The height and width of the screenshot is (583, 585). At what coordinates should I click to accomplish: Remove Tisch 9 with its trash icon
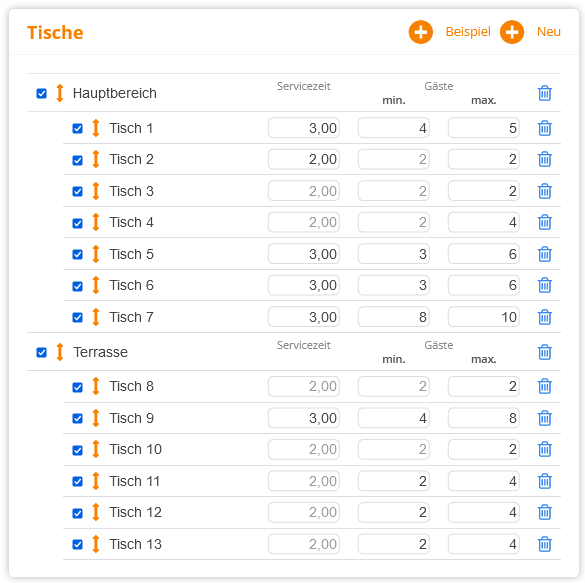(544, 418)
